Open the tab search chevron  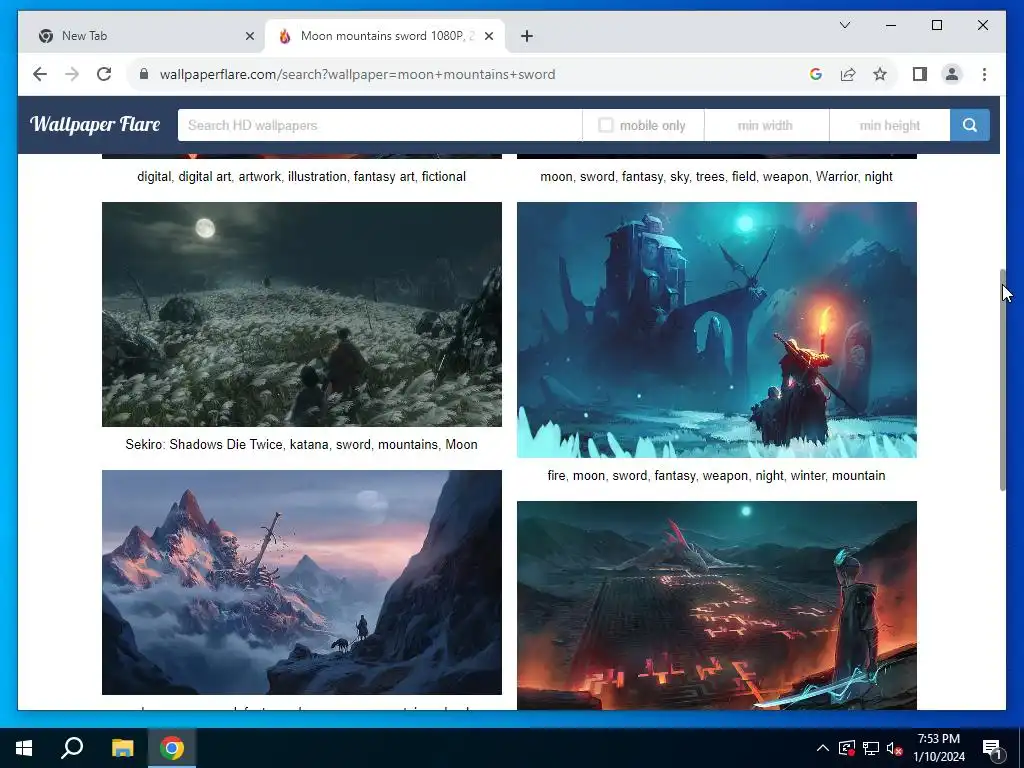(844, 25)
